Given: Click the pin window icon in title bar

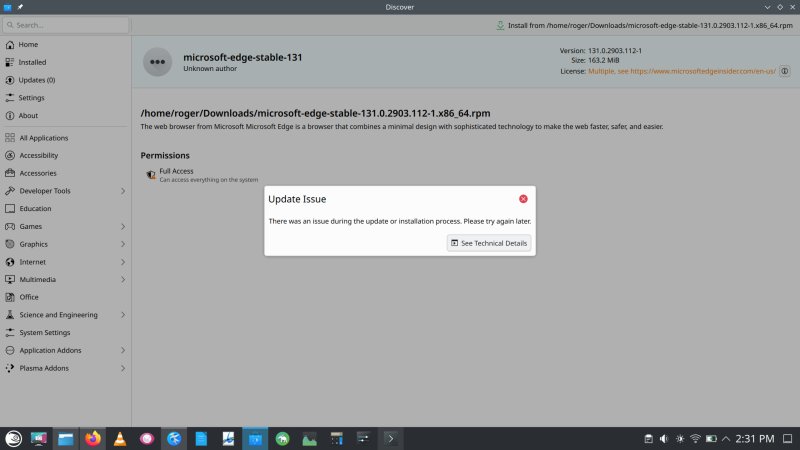Looking at the screenshot, I should pos(20,7).
